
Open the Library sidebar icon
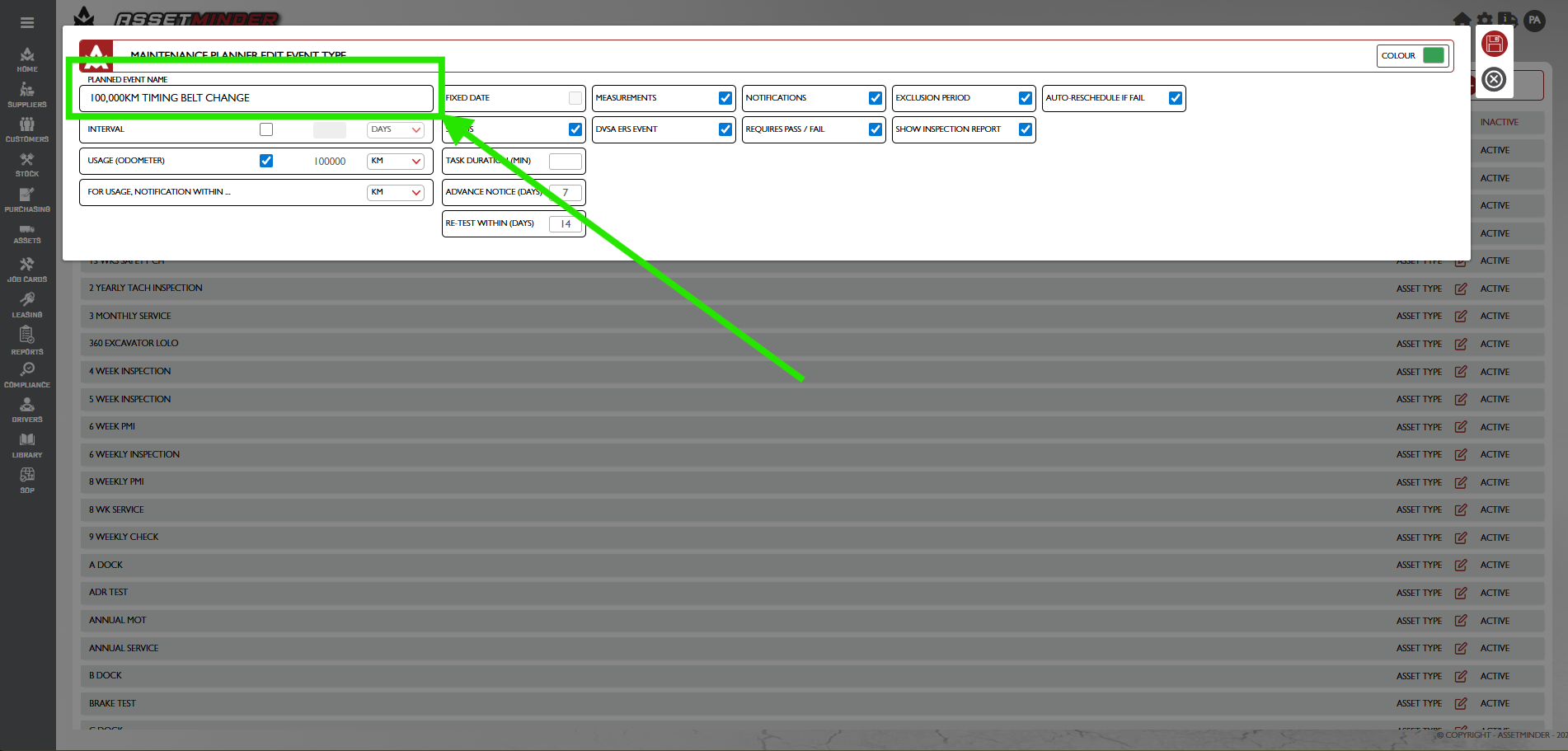pyautogui.click(x=27, y=444)
